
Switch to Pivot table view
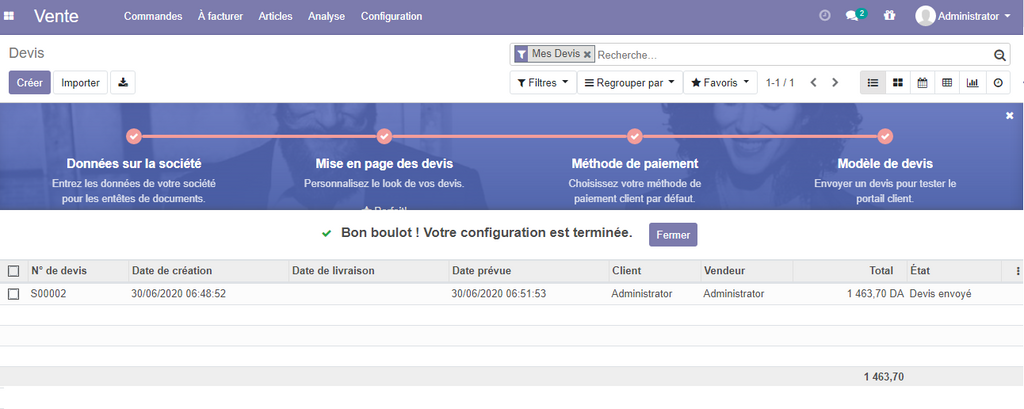(947, 83)
